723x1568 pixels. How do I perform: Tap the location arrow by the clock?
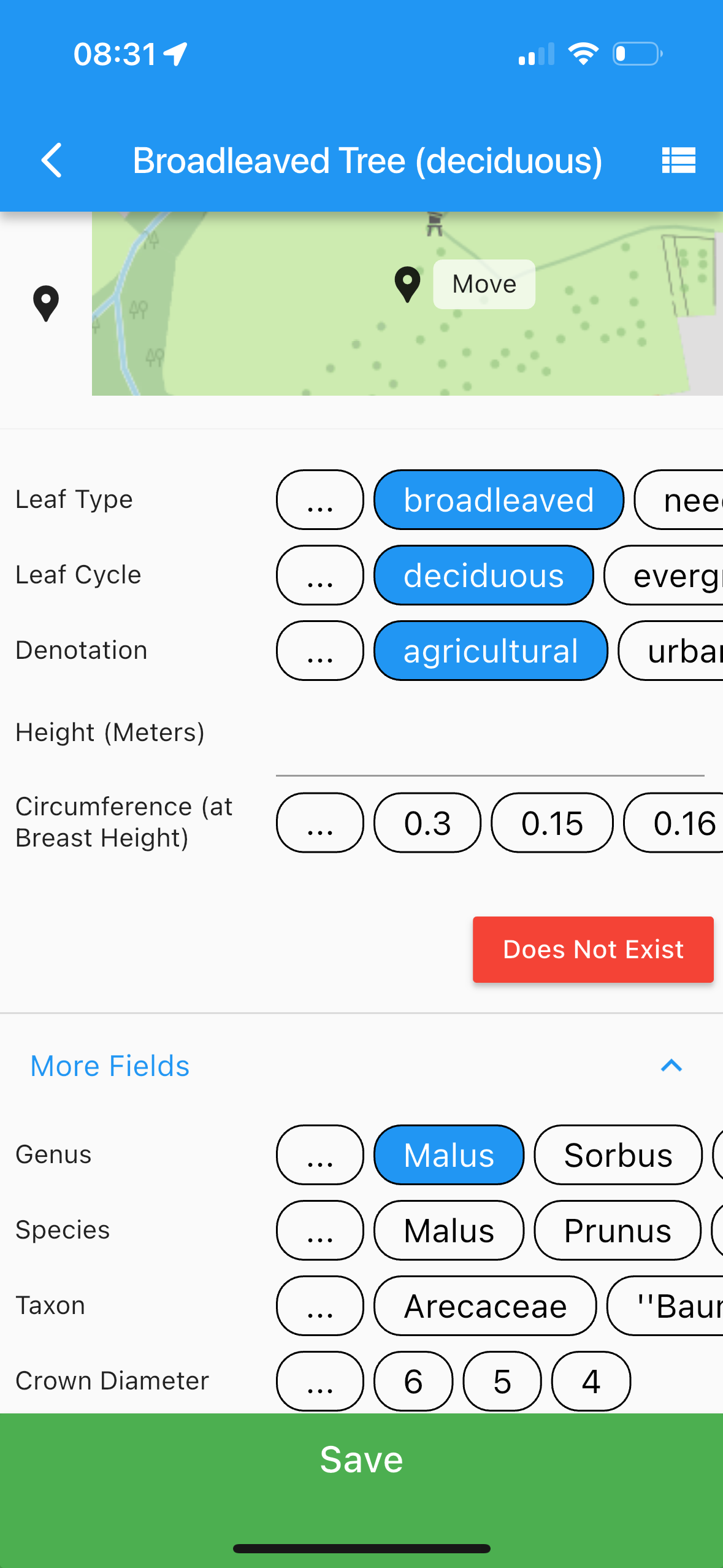coord(176,54)
